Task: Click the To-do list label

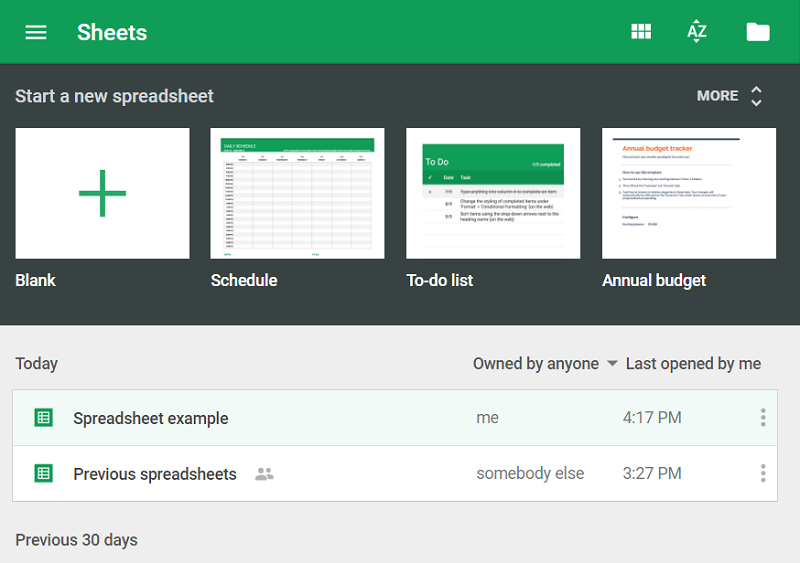Action: (x=440, y=280)
